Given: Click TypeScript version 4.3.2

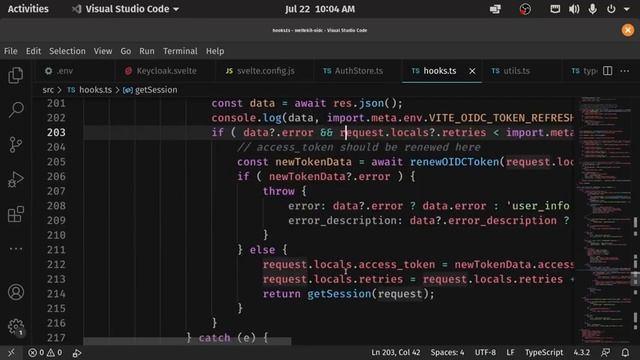Looking at the screenshot, I should click(x=582, y=352).
